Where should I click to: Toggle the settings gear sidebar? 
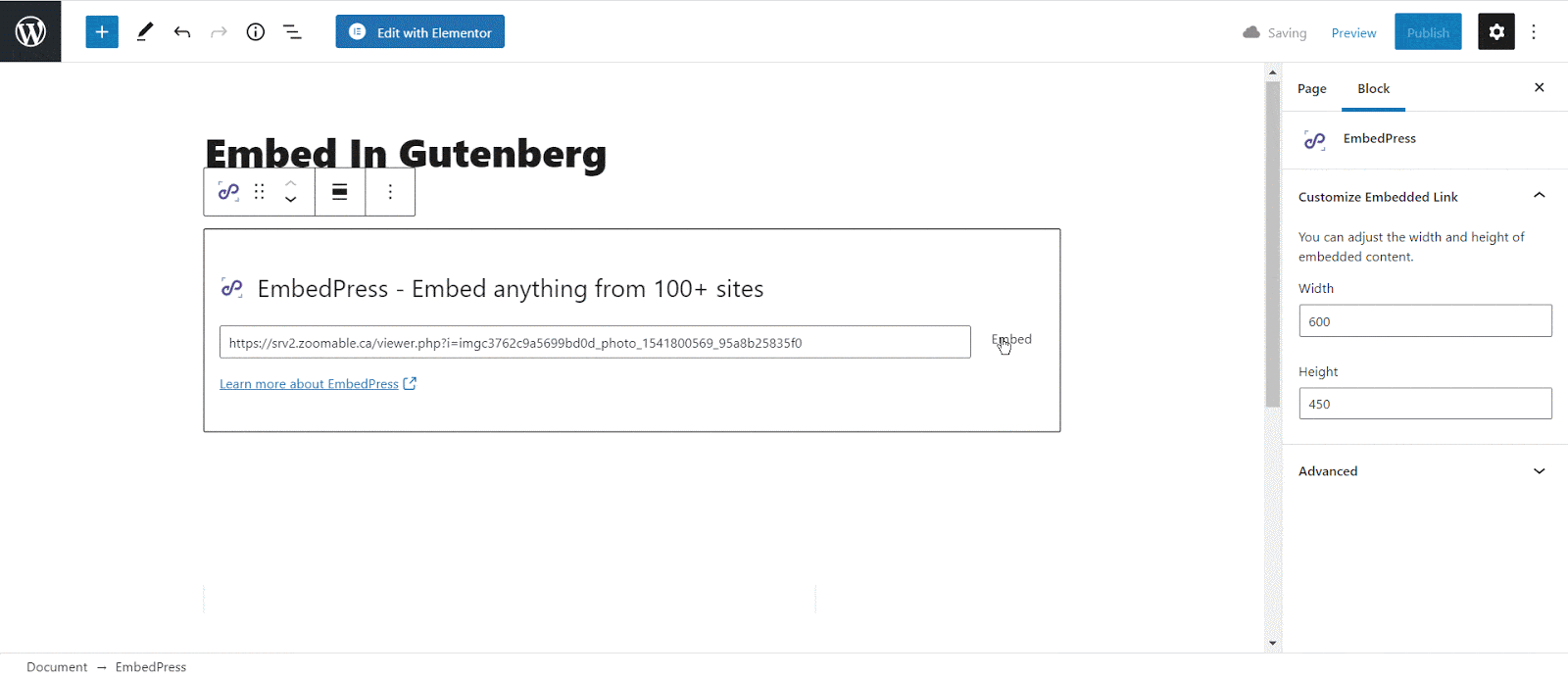tap(1496, 32)
